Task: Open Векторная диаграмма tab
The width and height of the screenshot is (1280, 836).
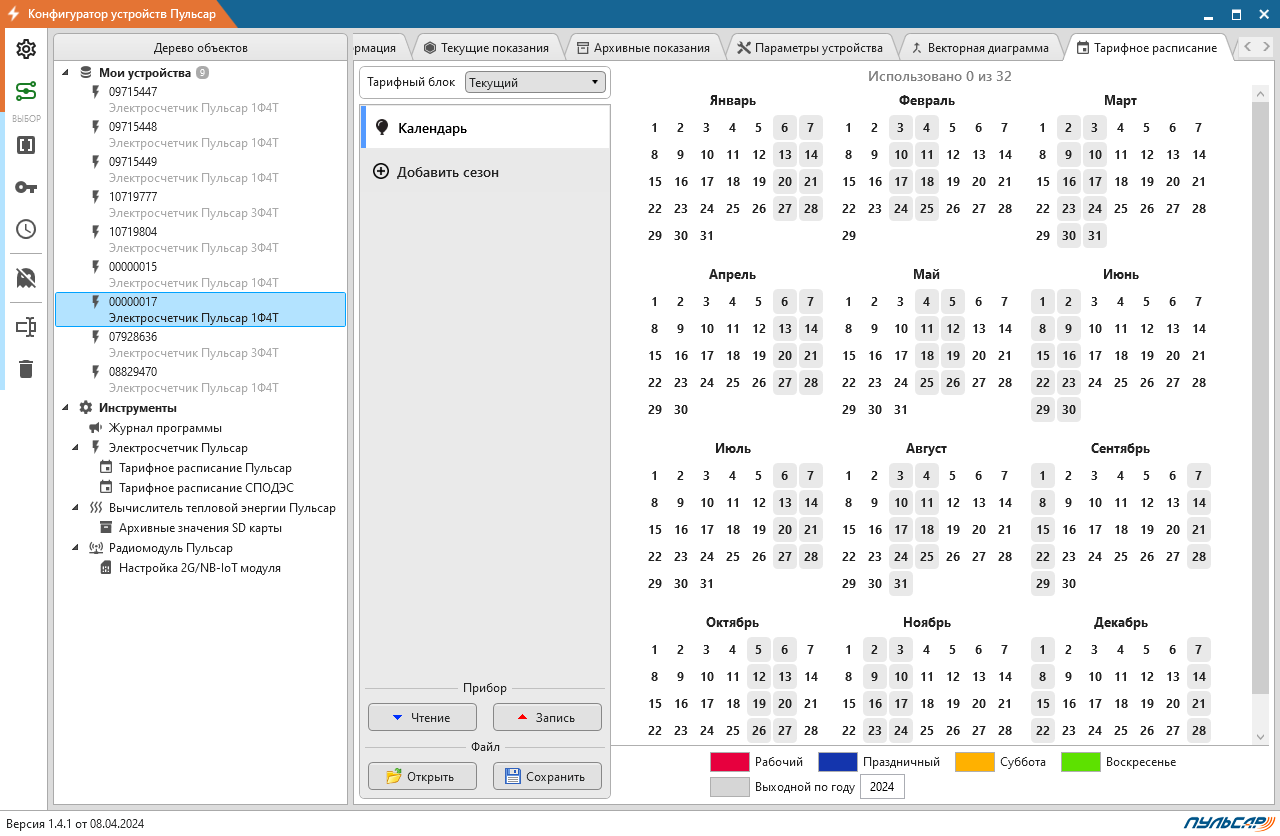Action: pyautogui.click(x=980, y=47)
